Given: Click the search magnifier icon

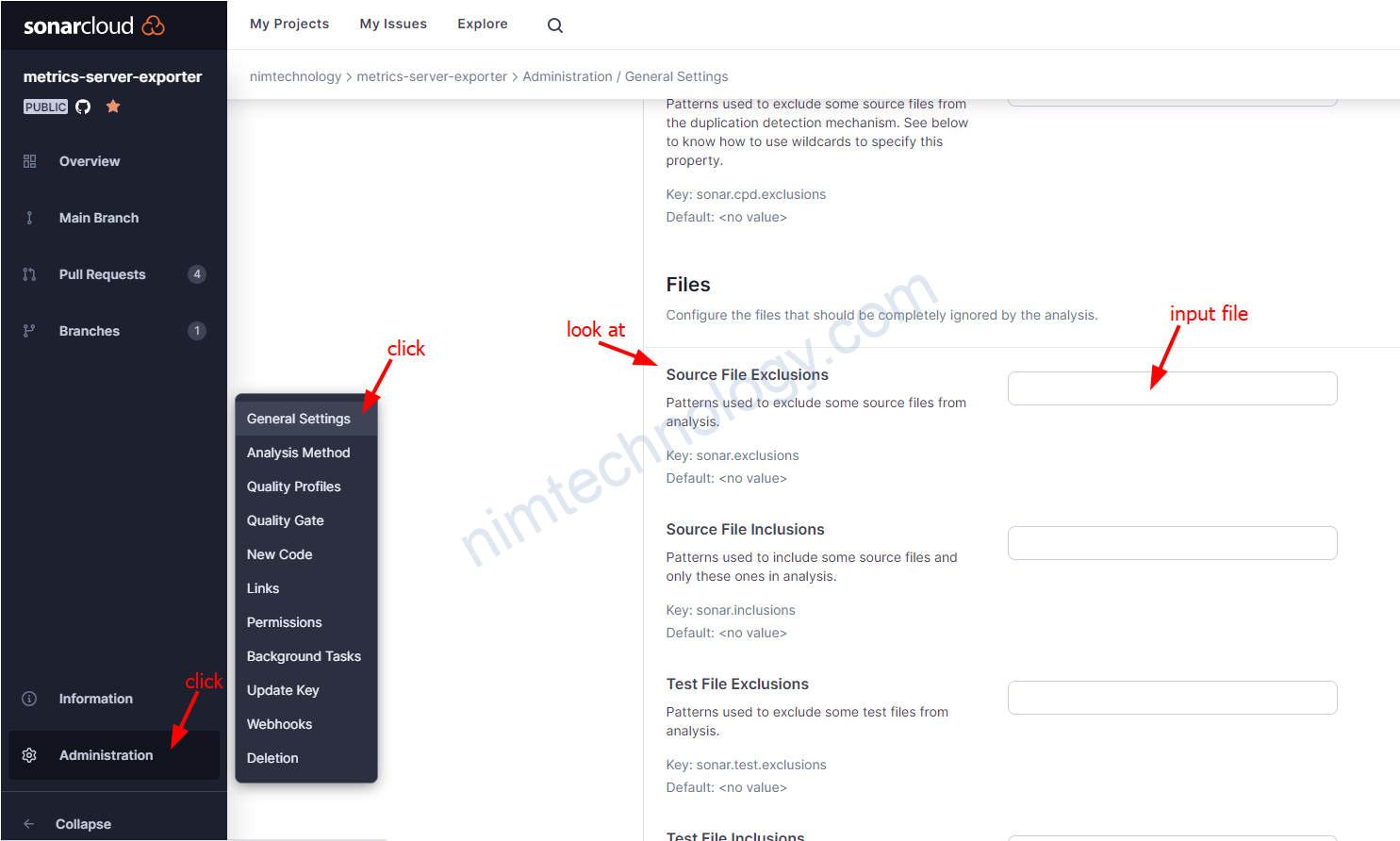Looking at the screenshot, I should tap(555, 25).
